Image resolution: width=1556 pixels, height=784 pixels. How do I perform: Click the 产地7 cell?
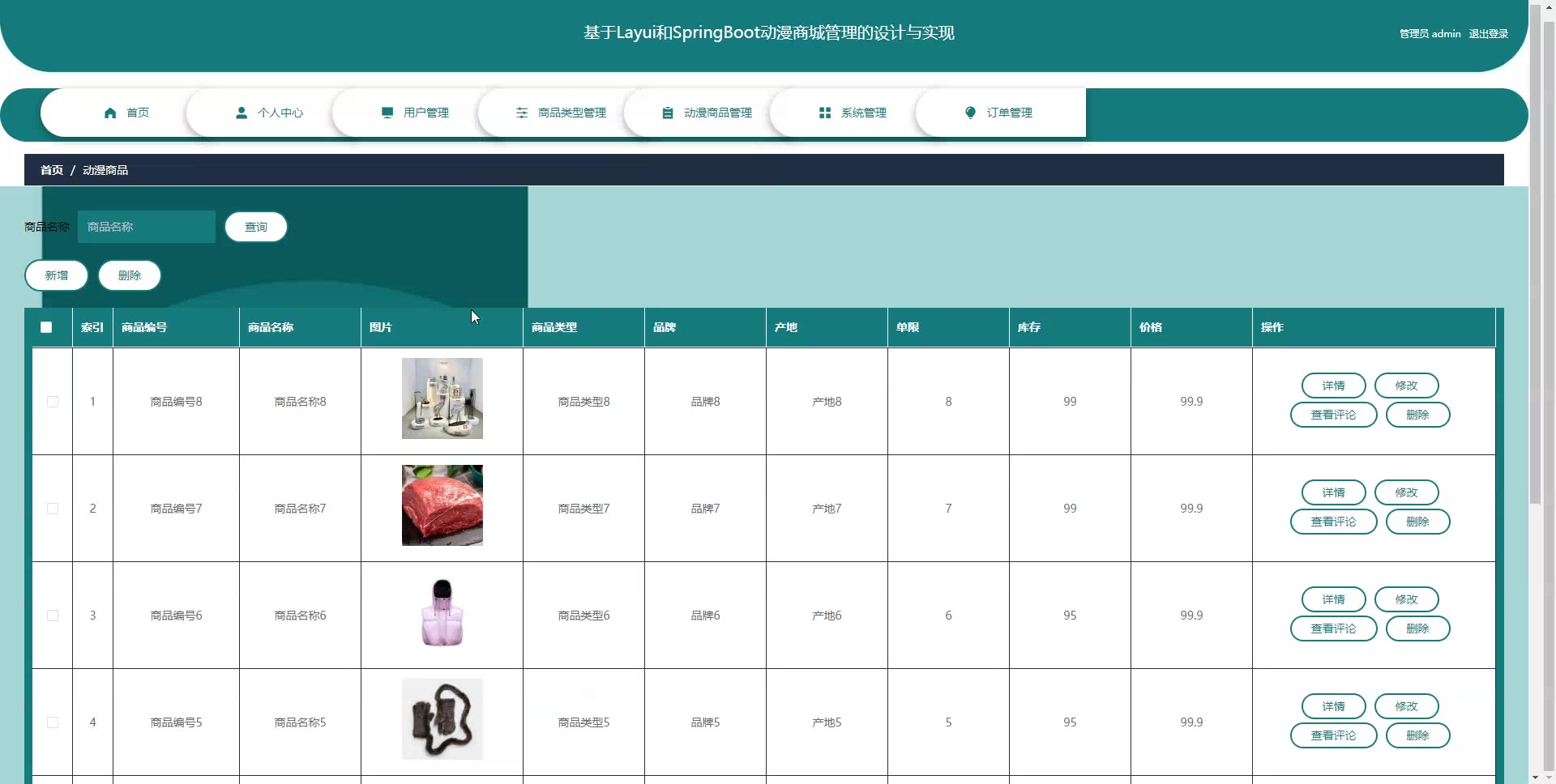click(827, 509)
